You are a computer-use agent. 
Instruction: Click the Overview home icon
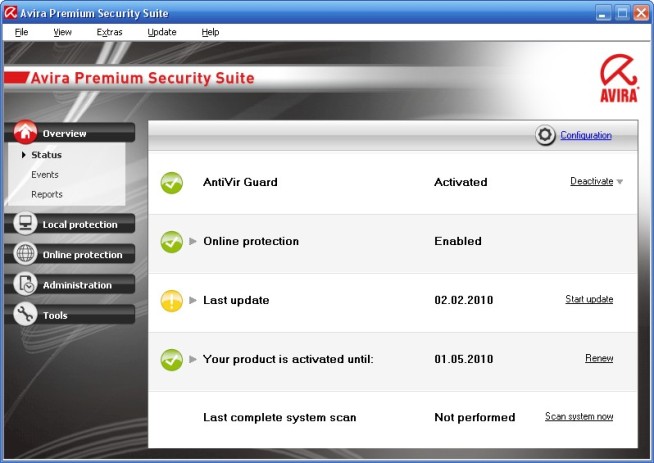pos(26,133)
